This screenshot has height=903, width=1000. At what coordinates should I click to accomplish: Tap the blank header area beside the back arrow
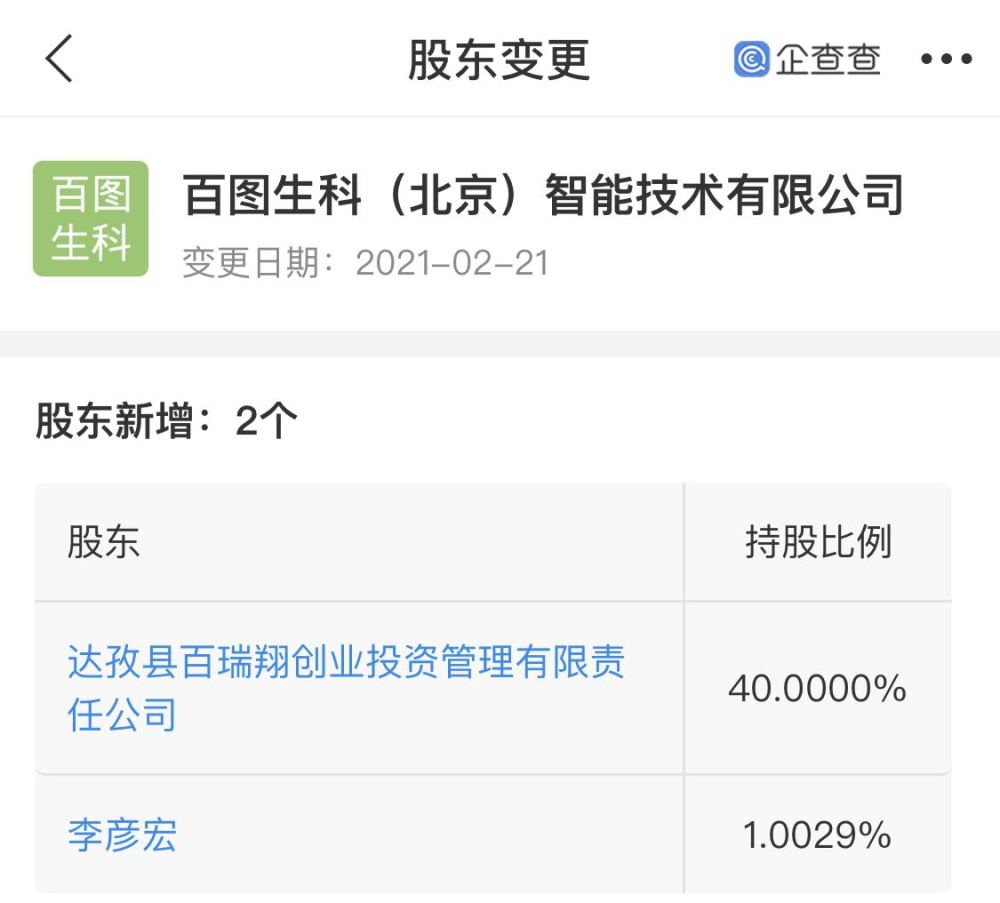point(230,60)
